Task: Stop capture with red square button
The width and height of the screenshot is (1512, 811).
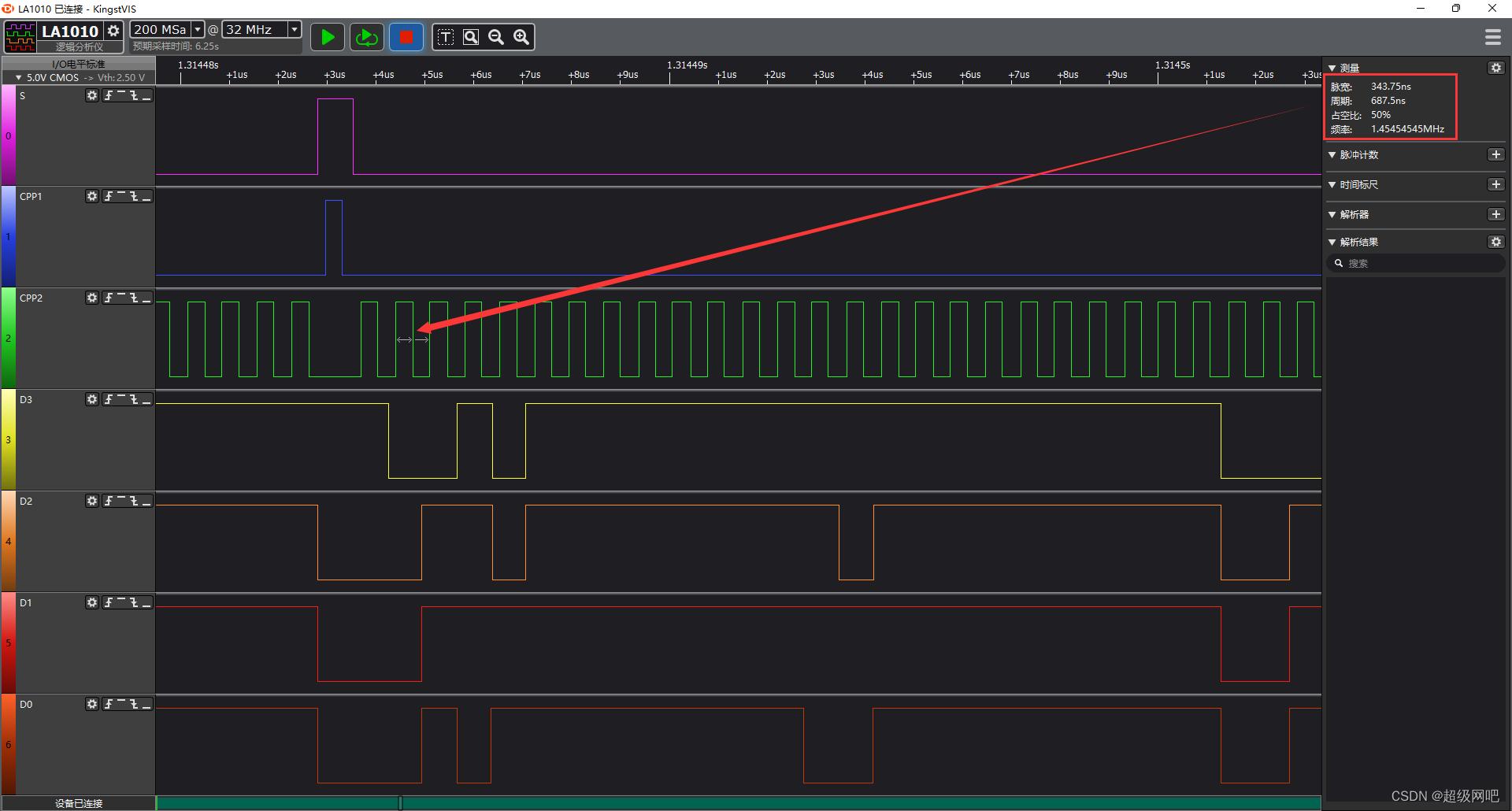Action: [406, 37]
